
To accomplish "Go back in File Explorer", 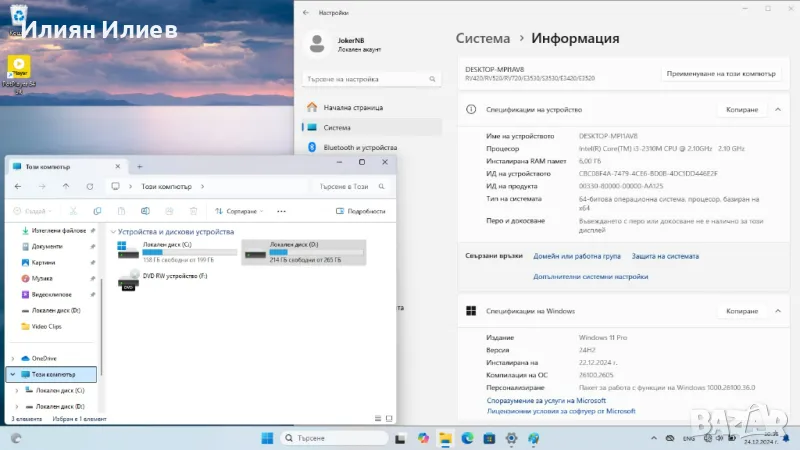I will [18, 187].
